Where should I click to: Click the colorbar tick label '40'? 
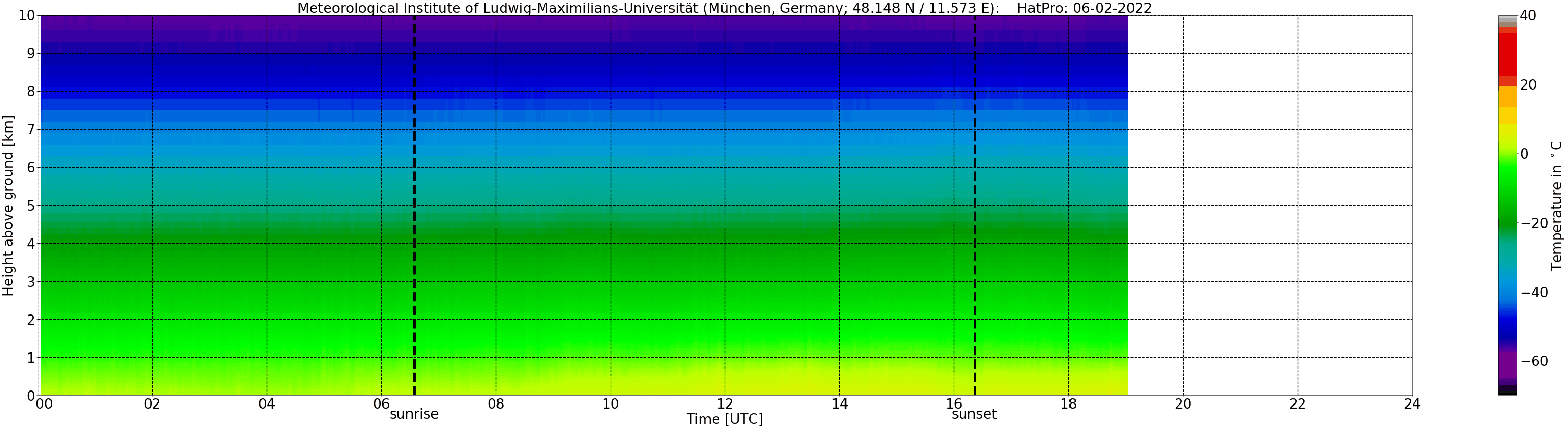click(1528, 16)
